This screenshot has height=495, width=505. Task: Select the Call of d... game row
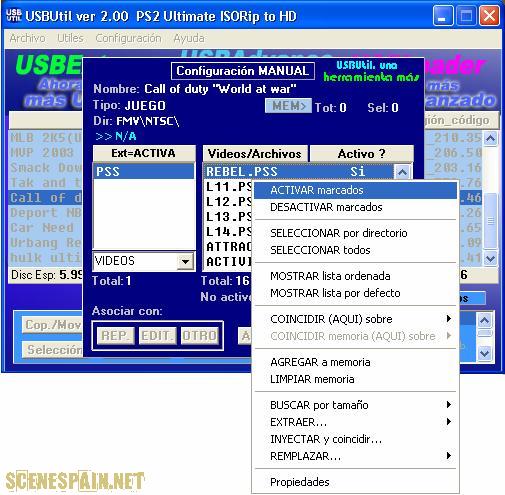tap(46, 198)
